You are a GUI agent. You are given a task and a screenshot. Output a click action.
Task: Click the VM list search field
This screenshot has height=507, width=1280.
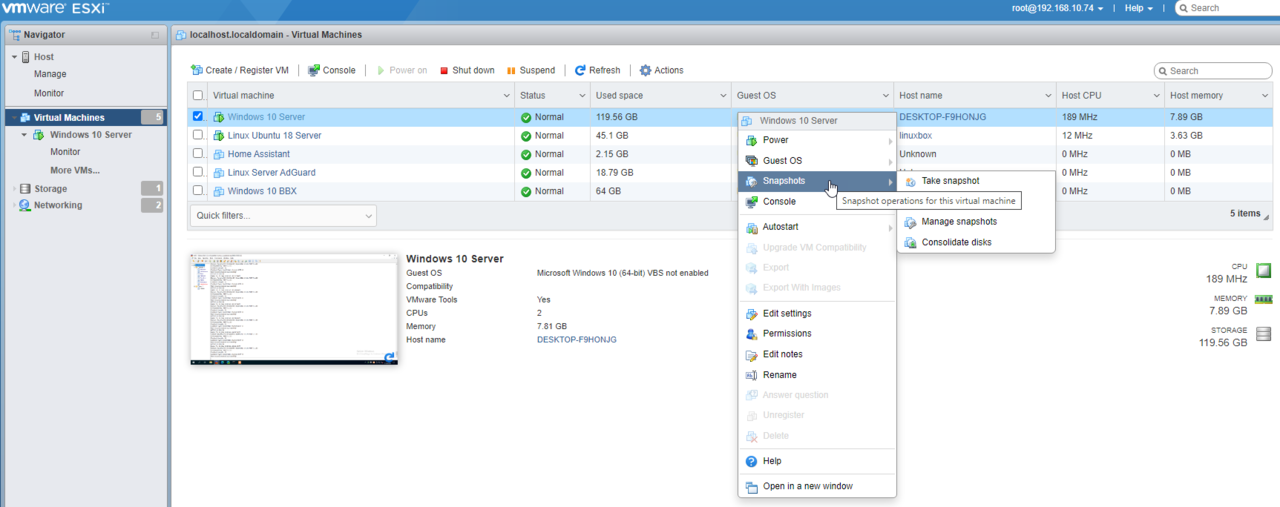point(1212,71)
